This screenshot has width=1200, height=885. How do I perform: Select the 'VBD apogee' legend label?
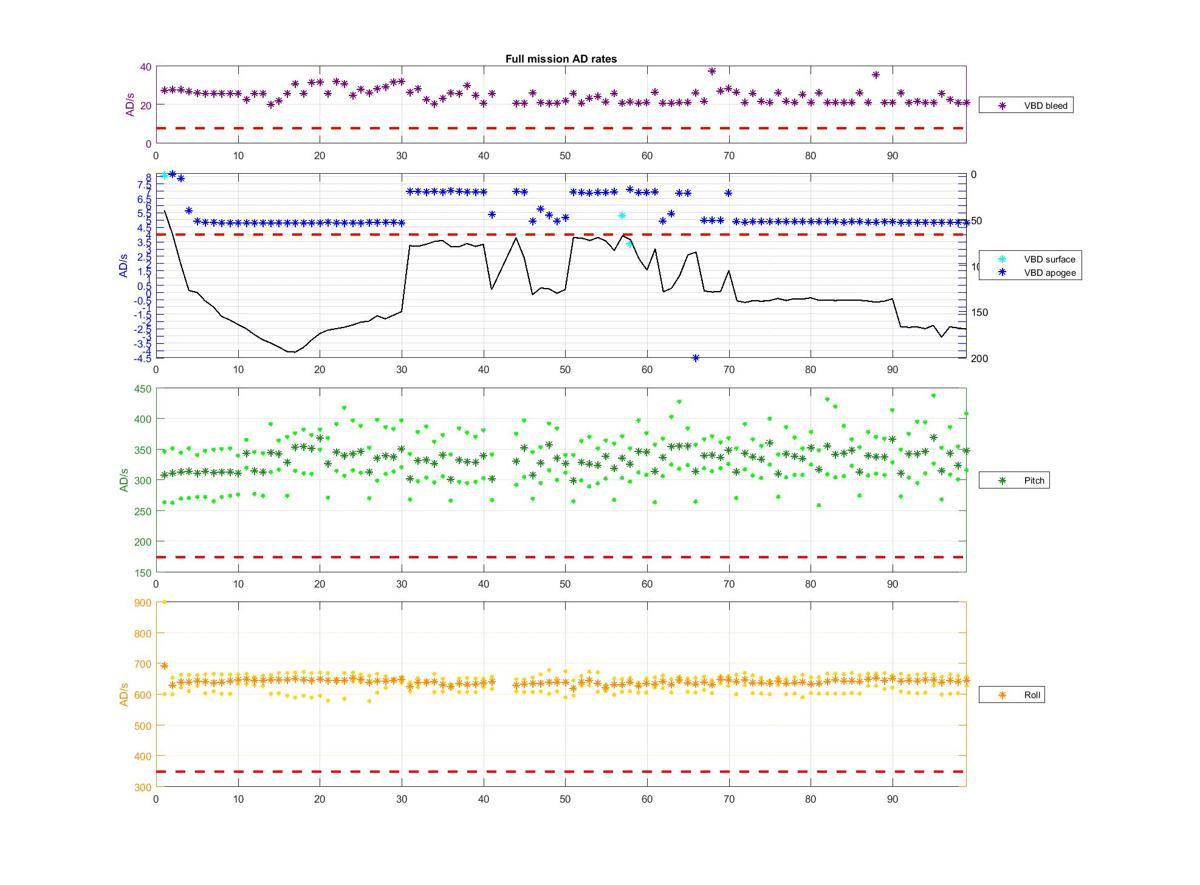(x=1049, y=272)
